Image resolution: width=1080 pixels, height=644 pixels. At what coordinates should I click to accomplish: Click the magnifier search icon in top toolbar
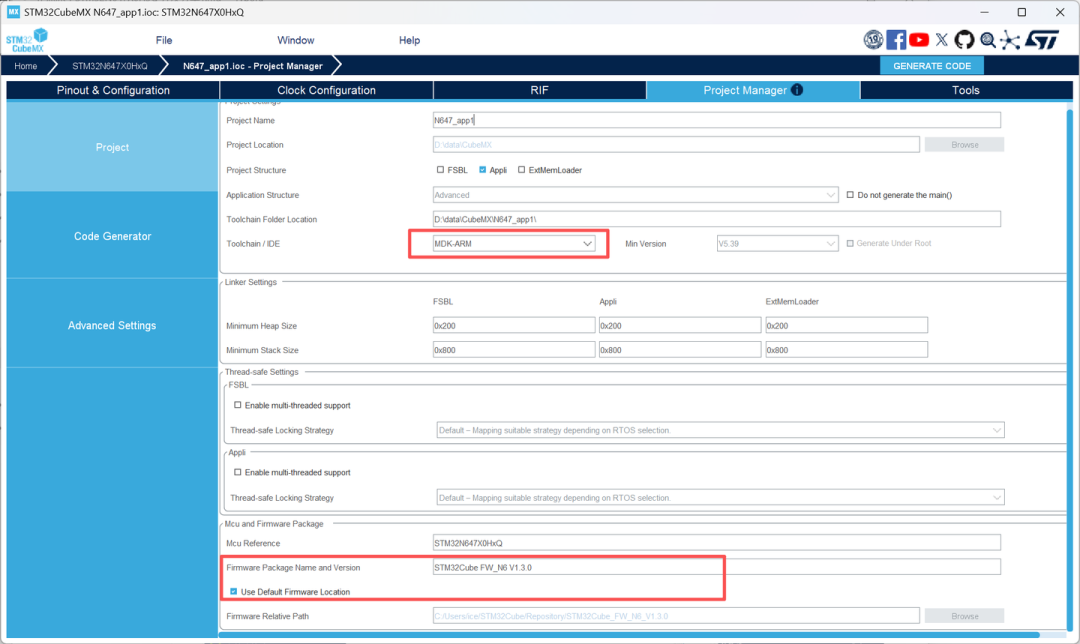(988, 40)
